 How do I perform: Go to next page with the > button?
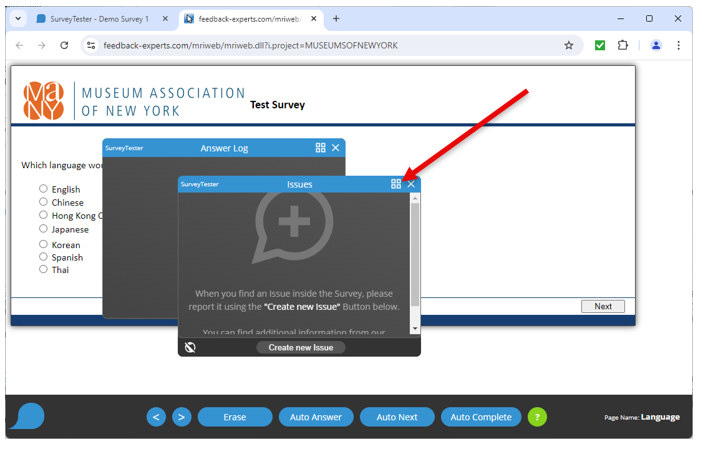coord(181,418)
